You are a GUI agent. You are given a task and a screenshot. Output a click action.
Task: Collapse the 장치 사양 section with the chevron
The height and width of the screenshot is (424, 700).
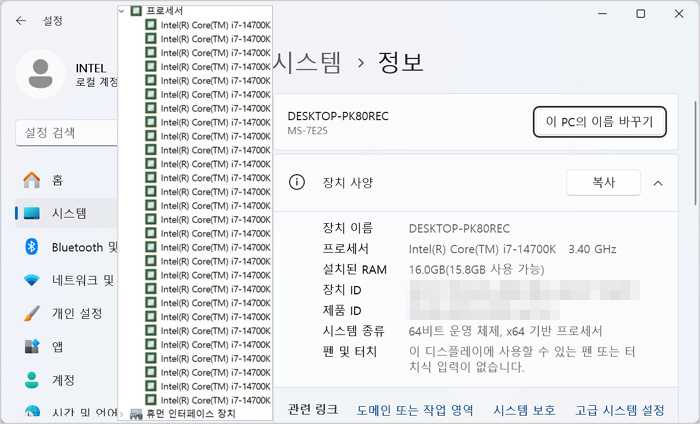657,183
